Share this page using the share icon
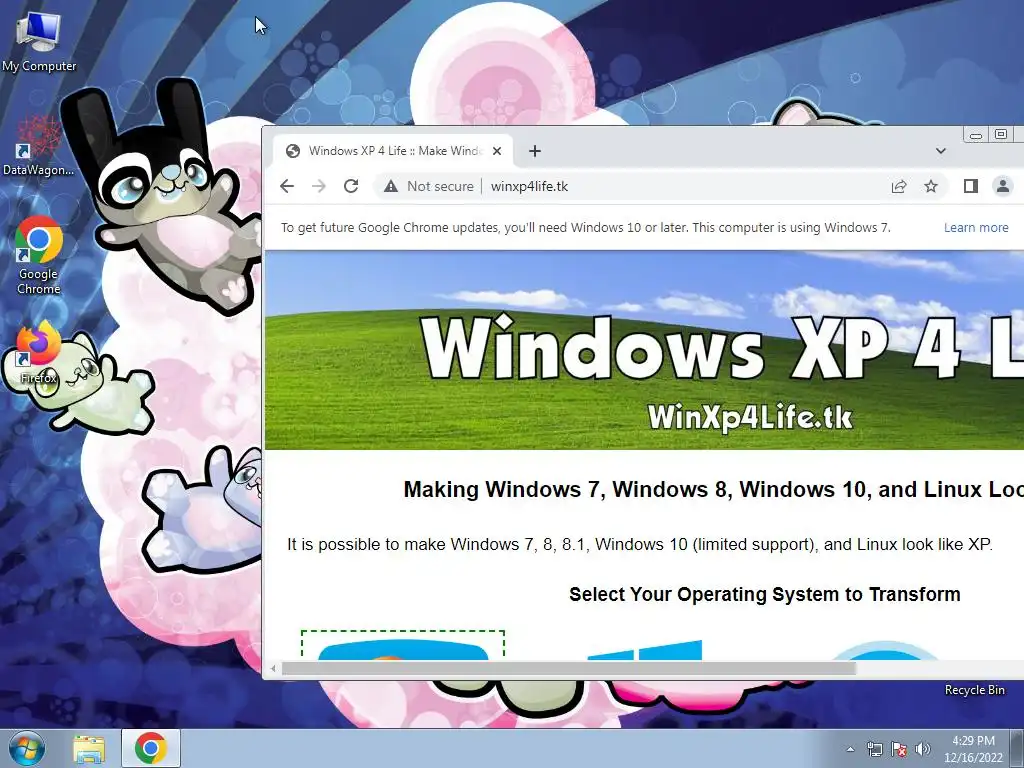This screenshot has width=1024, height=768. click(x=899, y=187)
